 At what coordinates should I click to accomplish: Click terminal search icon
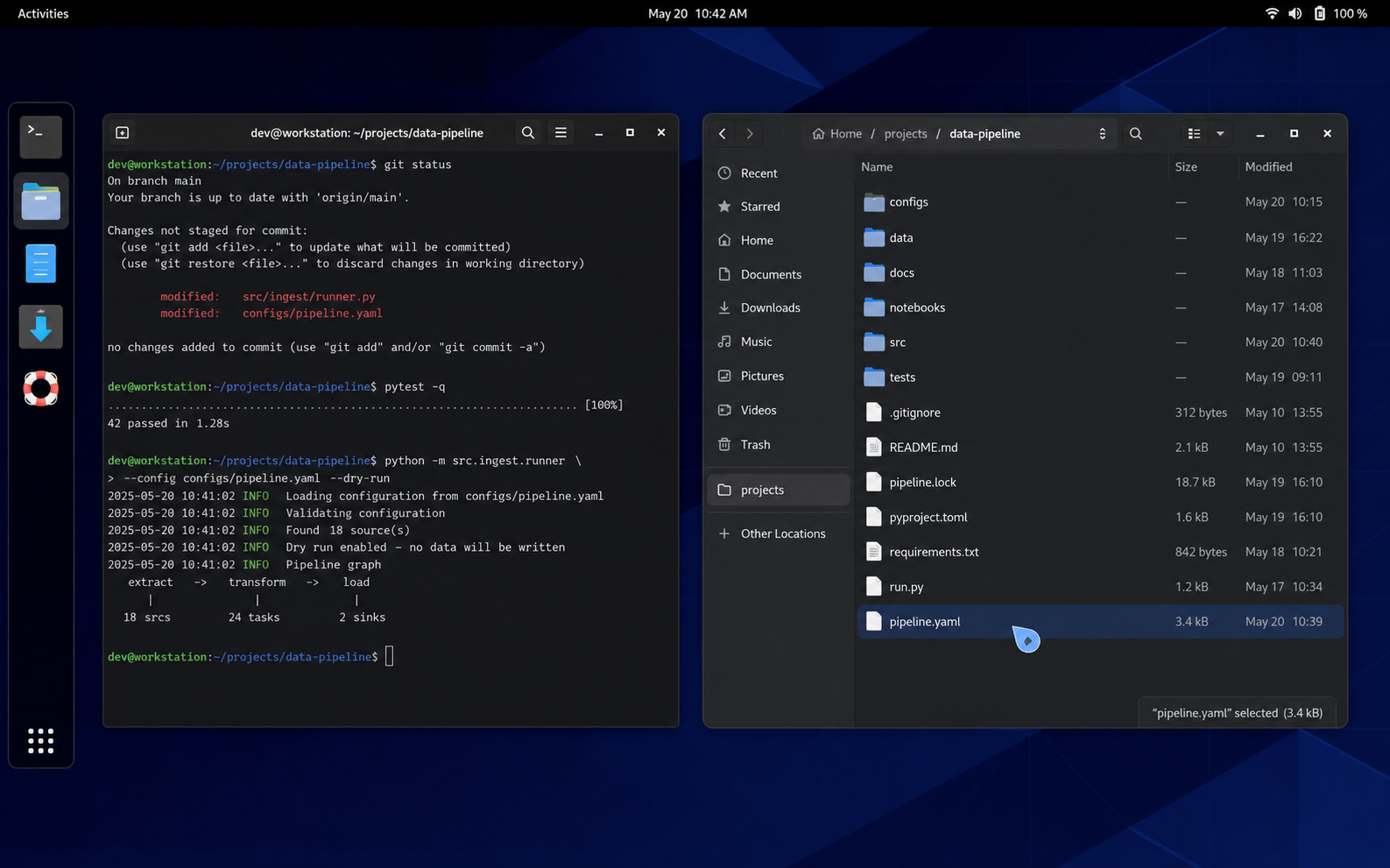click(528, 133)
